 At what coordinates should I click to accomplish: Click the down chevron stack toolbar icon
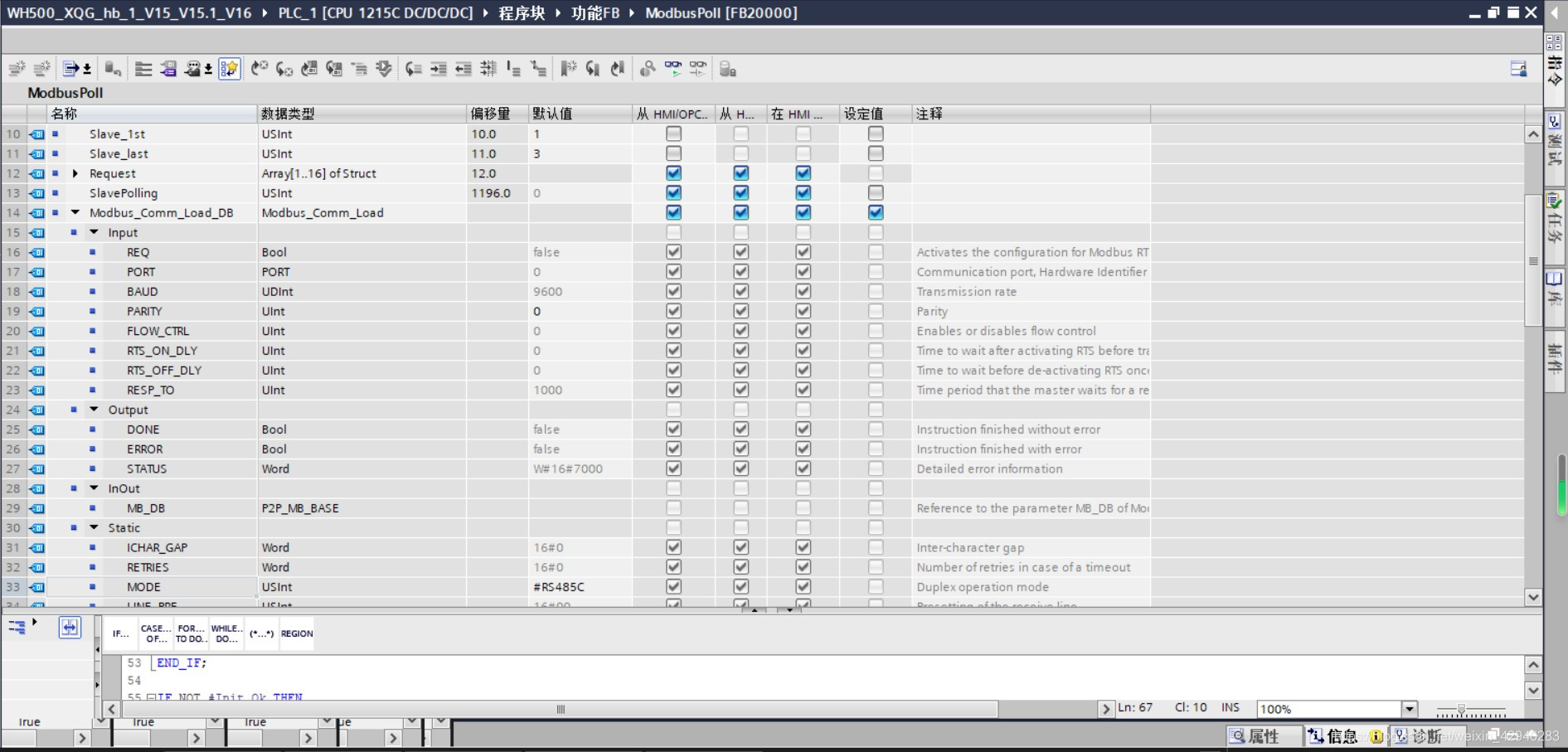click(x=384, y=69)
